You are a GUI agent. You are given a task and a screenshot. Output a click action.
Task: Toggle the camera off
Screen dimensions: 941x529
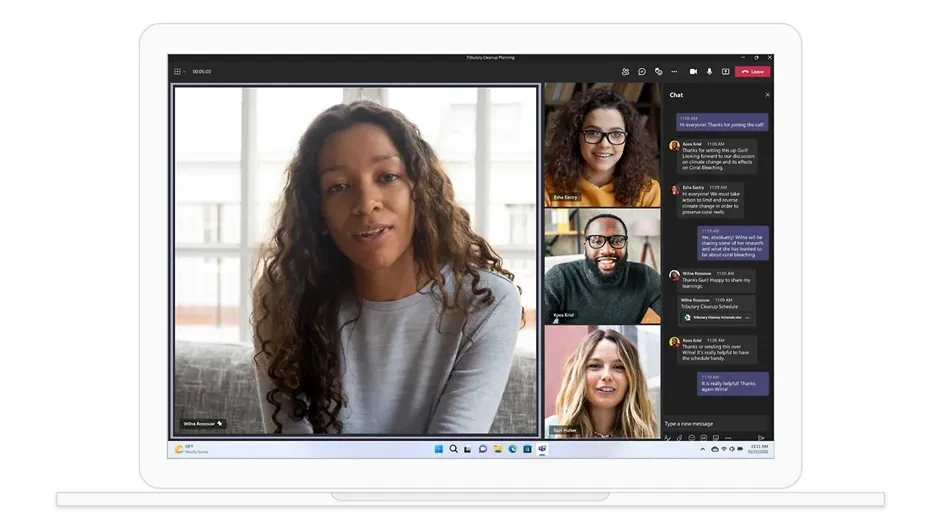693,72
